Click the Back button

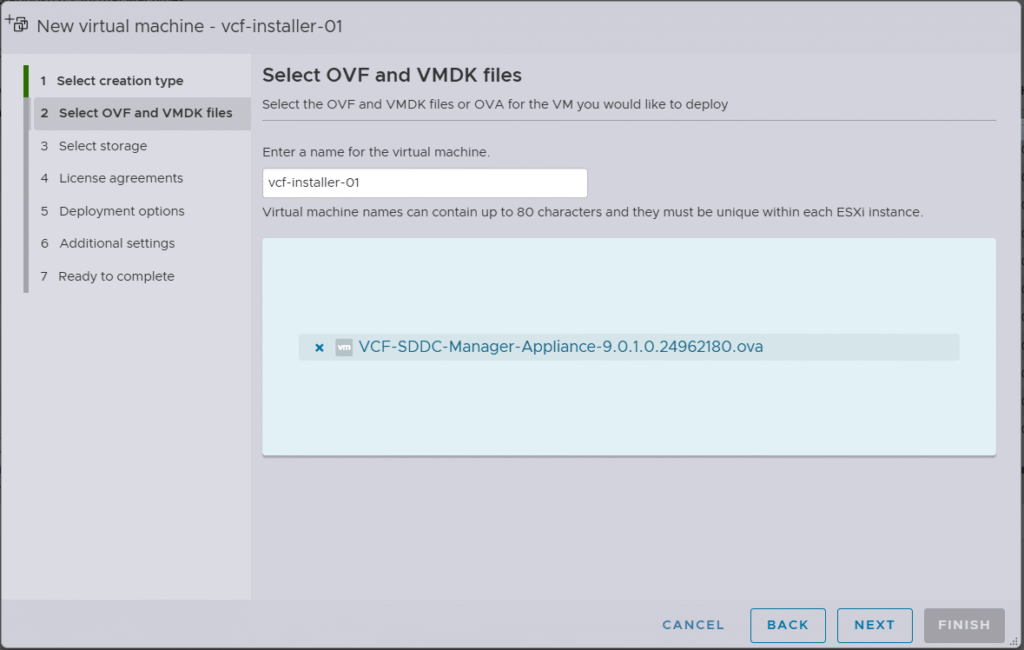tap(787, 625)
